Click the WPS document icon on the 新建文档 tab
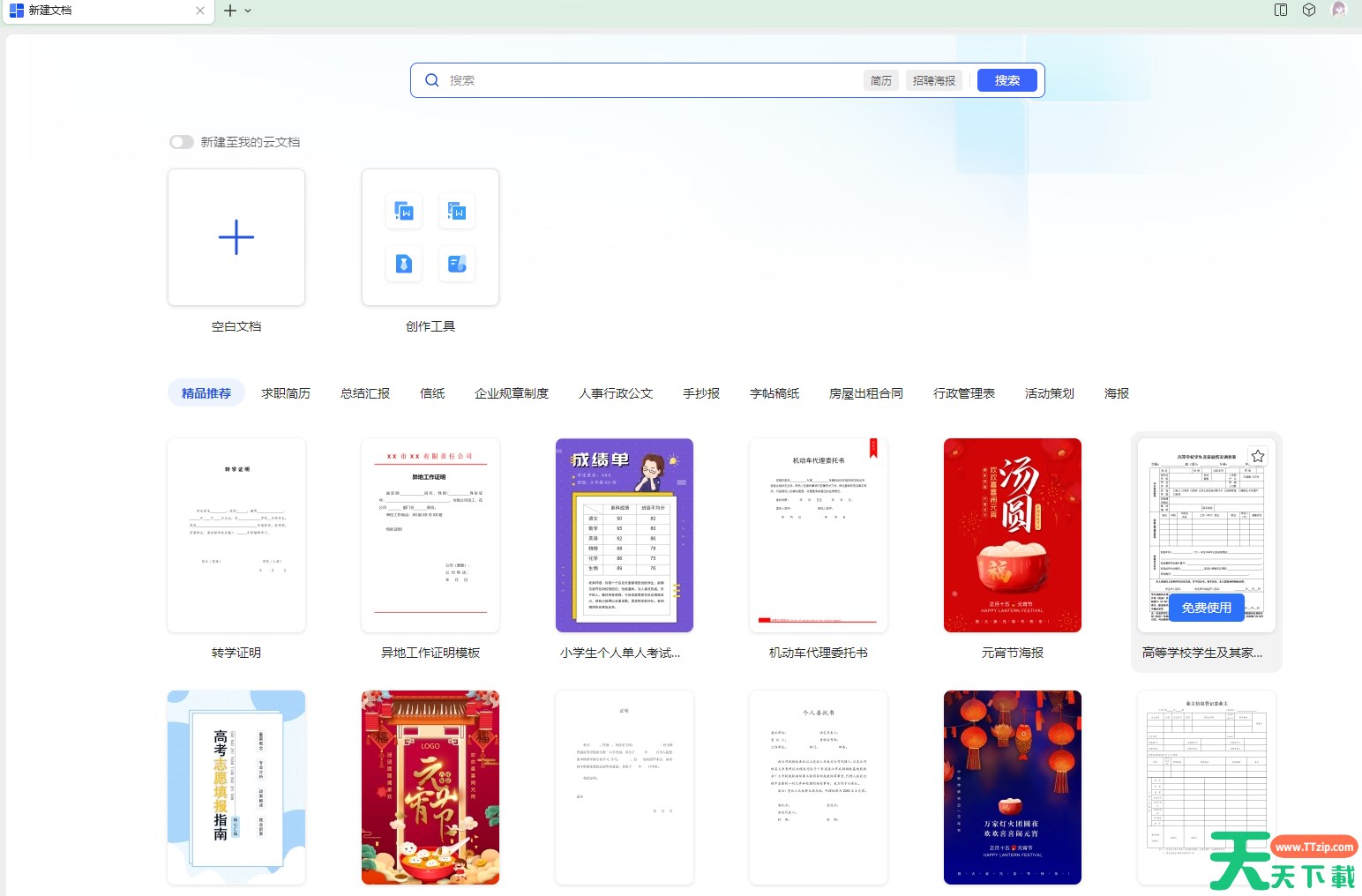This screenshot has height=896, width=1362. coord(16,11)
